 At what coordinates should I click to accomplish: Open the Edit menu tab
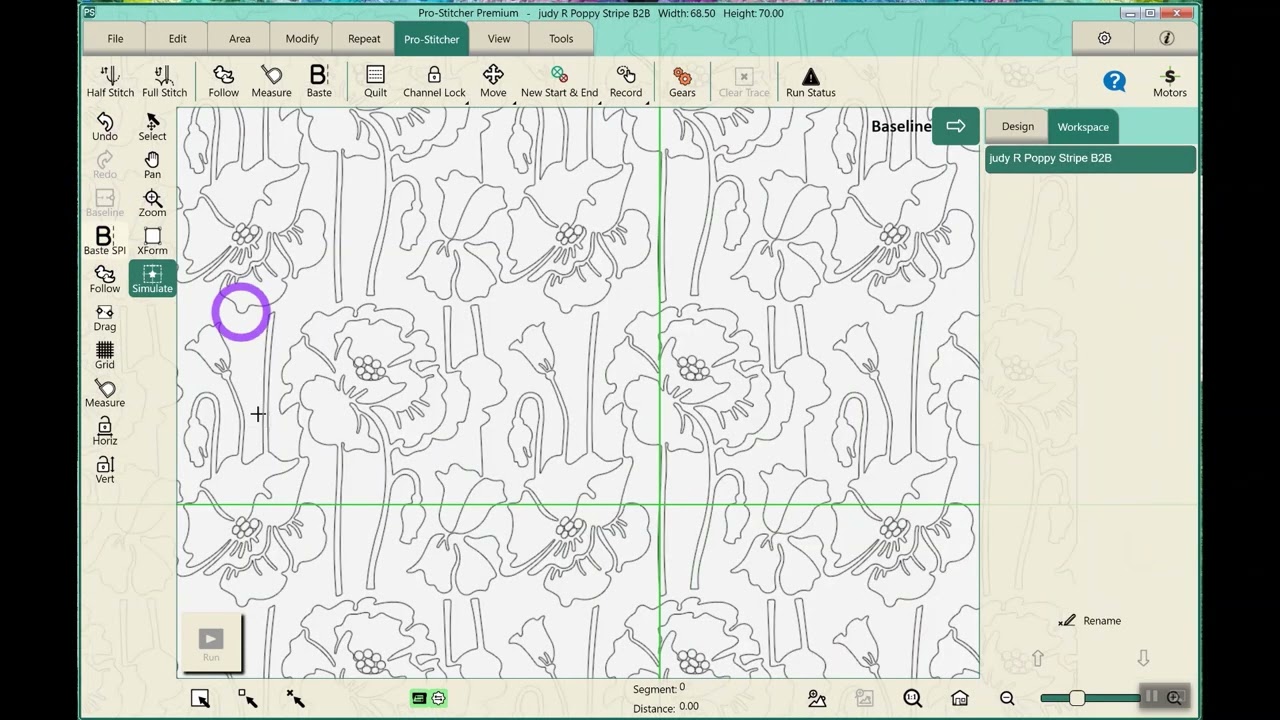click(177, 39)
